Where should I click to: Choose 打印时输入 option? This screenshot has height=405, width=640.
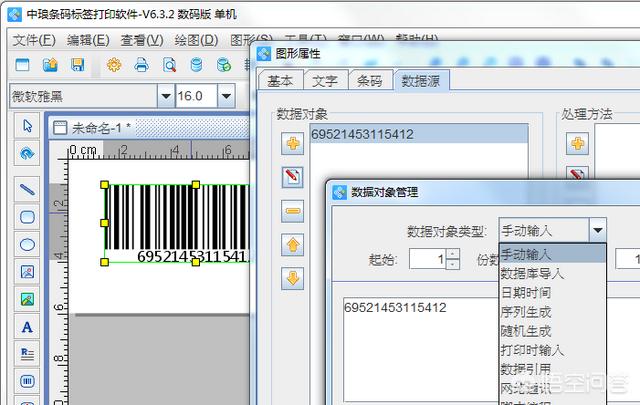pyautogui.click(x=552, y=350)
